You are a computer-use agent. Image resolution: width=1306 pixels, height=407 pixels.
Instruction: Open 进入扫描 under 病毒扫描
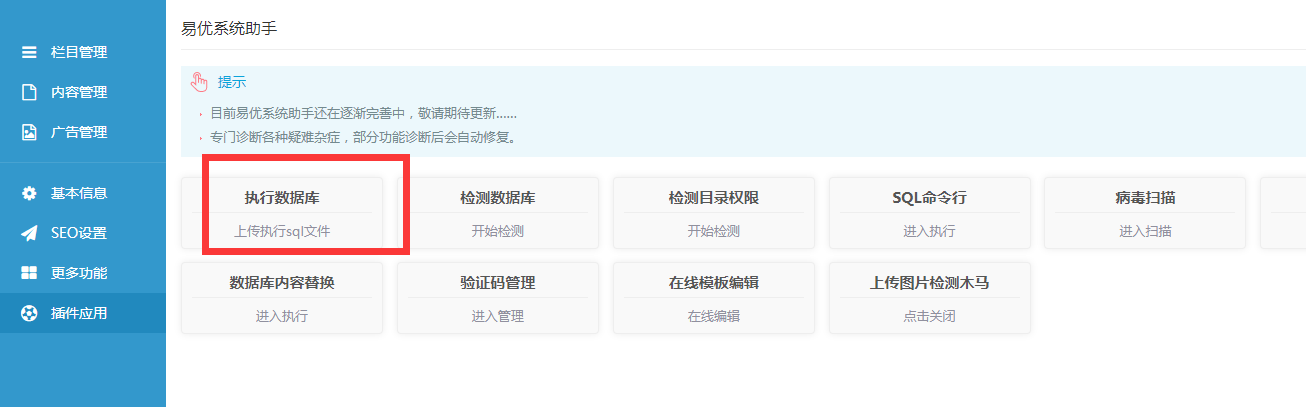click(1145, 231)
